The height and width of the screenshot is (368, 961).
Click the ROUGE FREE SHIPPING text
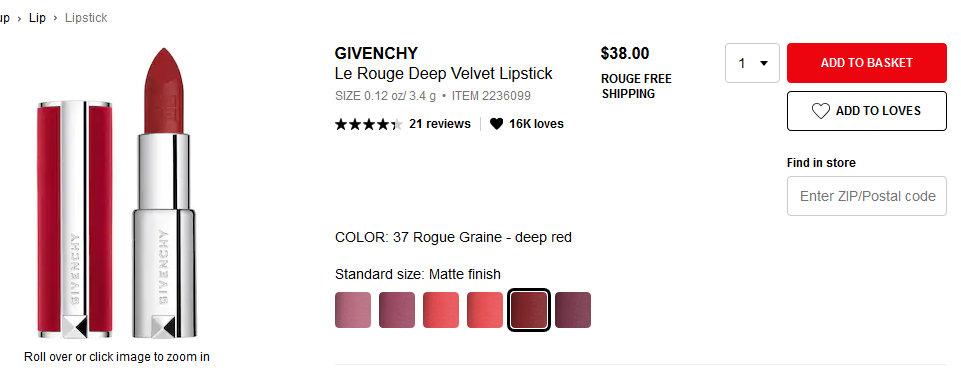point(636,86)
